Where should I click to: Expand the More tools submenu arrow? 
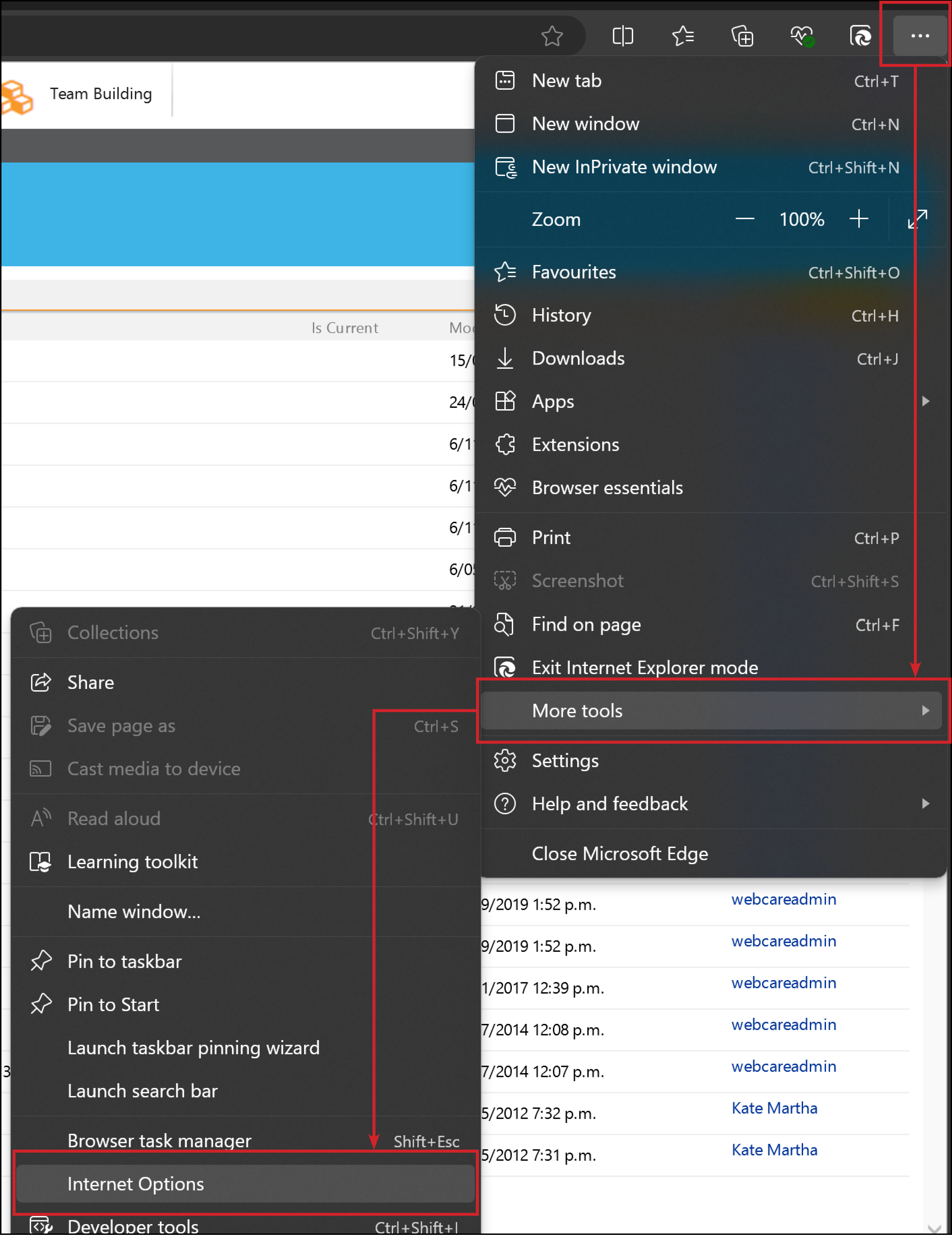coord(925,711)
